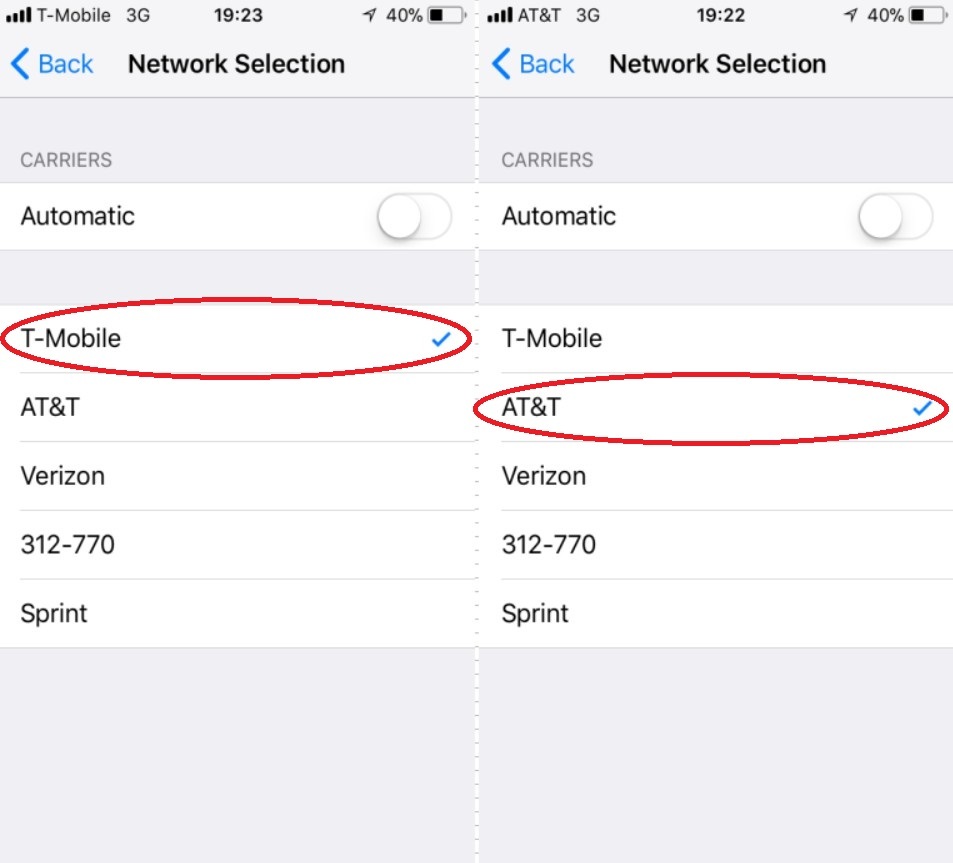Tap the Back chevron on the AT&T screen
The image size is (953, 863).
(501, 65)
